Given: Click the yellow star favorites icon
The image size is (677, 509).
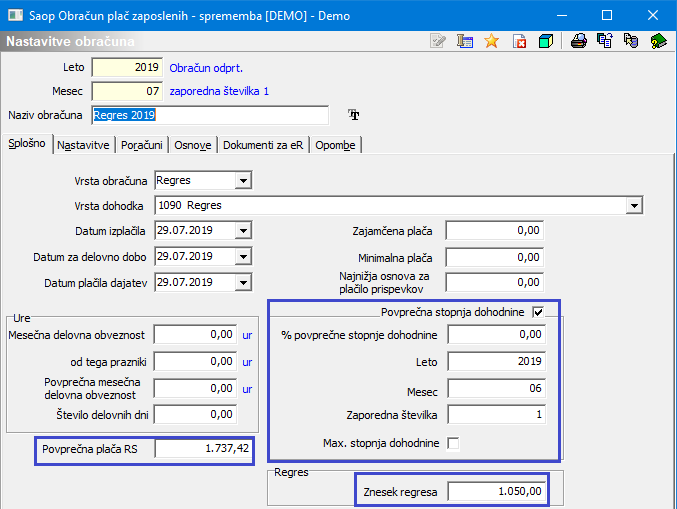Looking at the screenshot, I should 491,41.
